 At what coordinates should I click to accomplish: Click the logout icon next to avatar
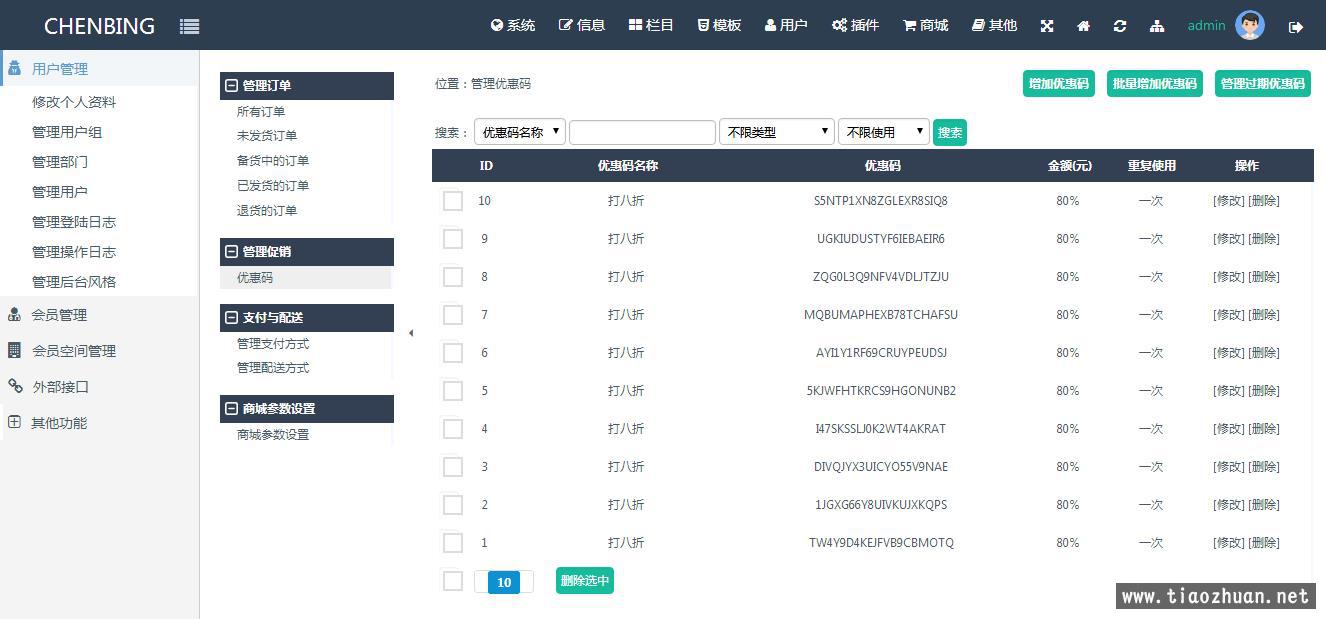1296,27
